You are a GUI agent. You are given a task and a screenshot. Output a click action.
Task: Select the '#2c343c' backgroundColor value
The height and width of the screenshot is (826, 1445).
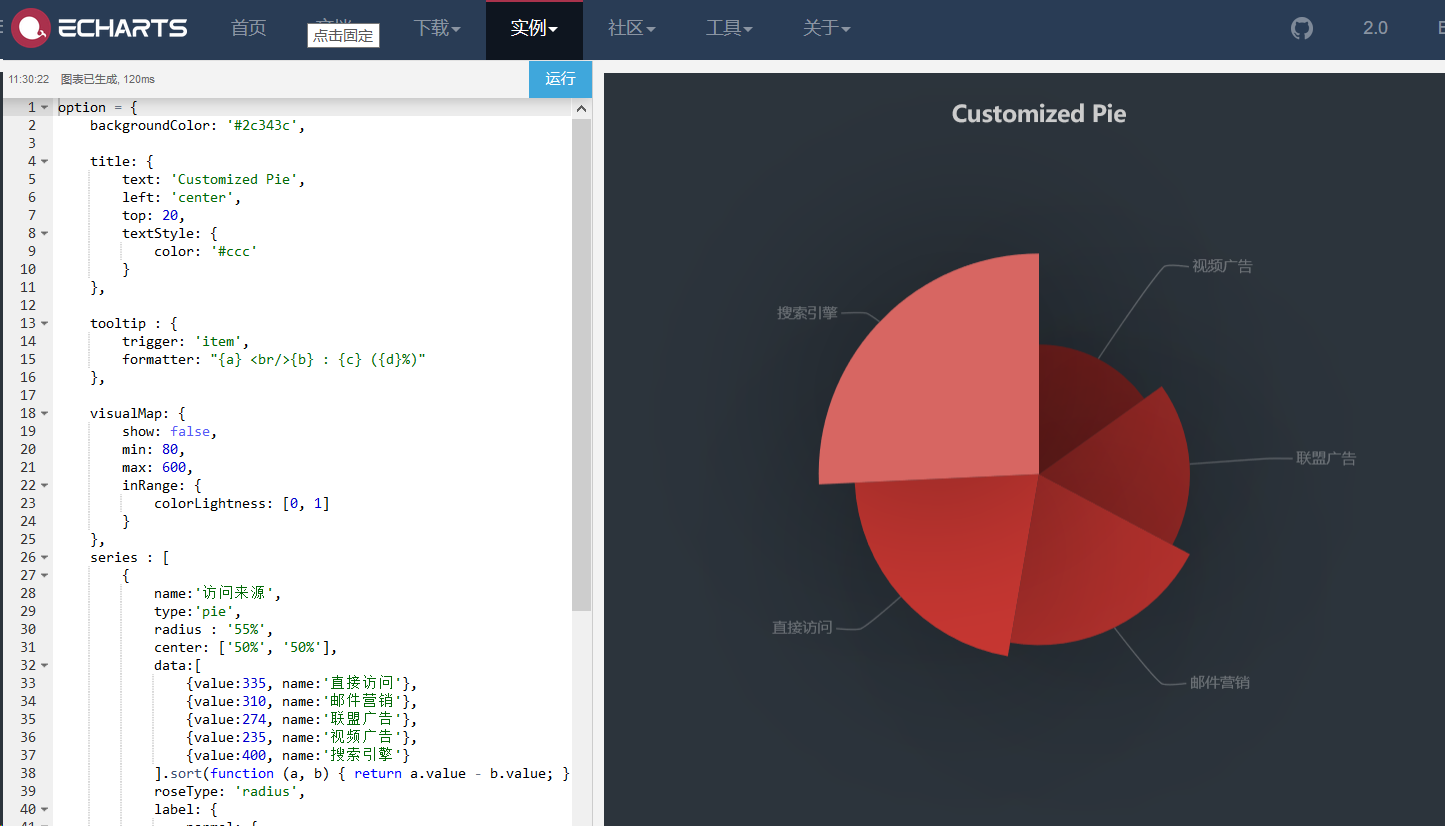pyautogui.click(x=260, y=125)
